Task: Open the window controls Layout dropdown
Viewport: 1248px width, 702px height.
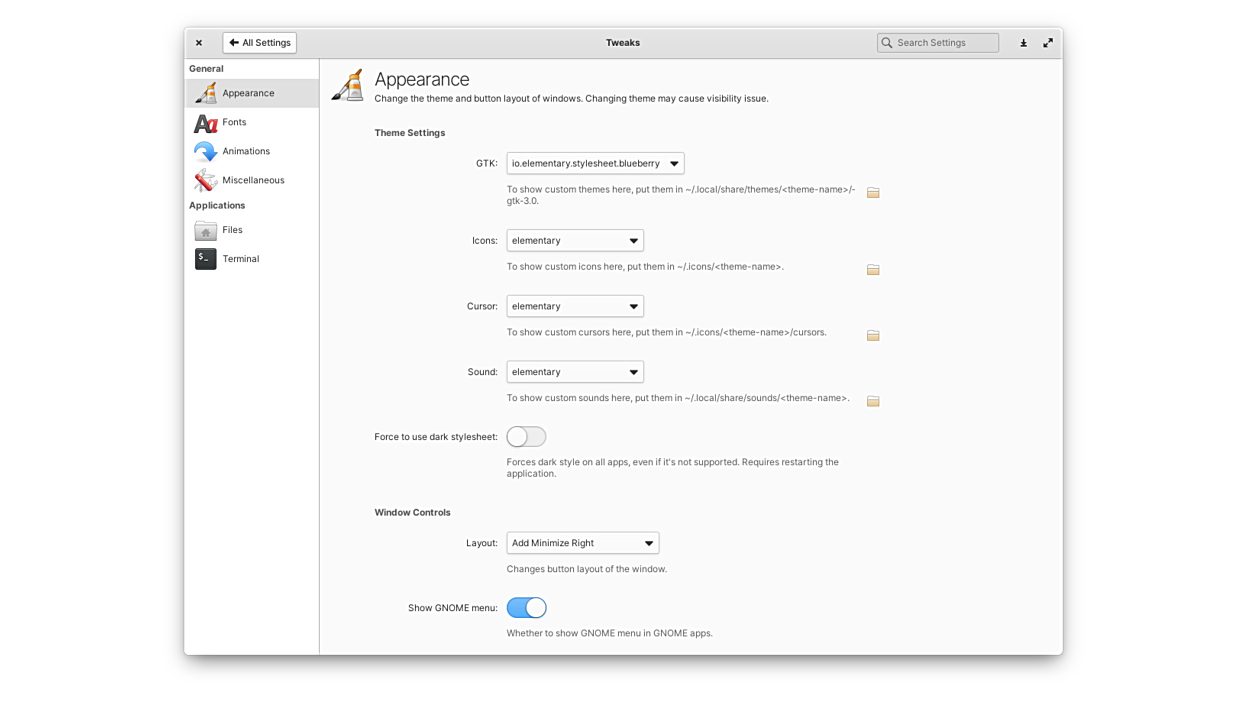Action: pos(582,543)
